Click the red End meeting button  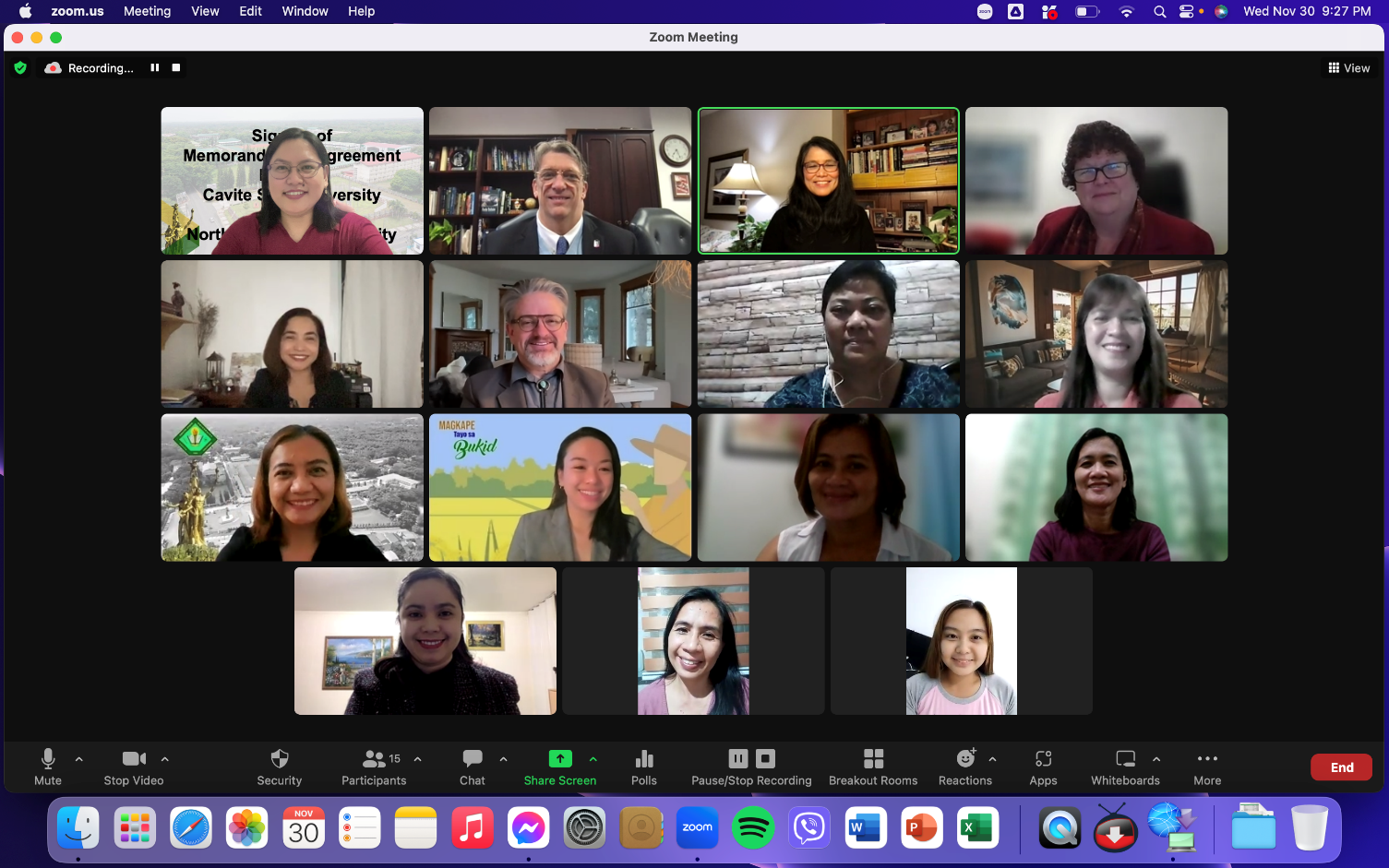1341,767
